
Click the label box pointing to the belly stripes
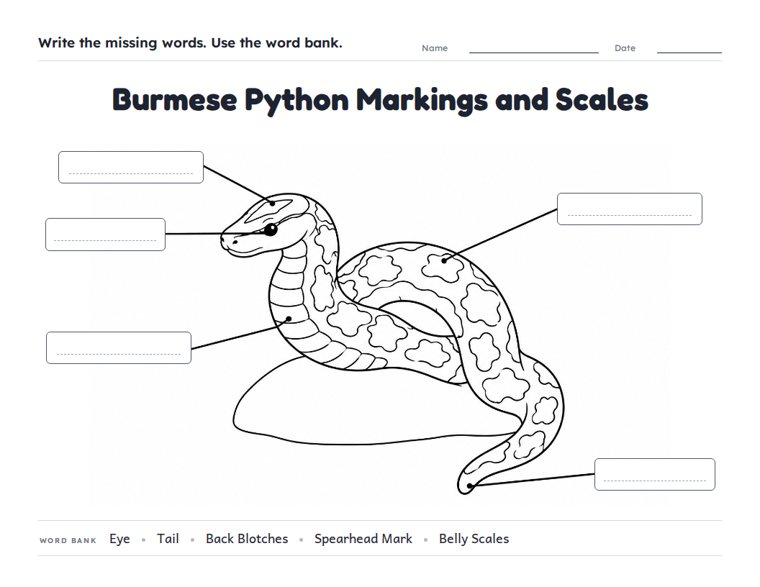(x=119, y=348)
